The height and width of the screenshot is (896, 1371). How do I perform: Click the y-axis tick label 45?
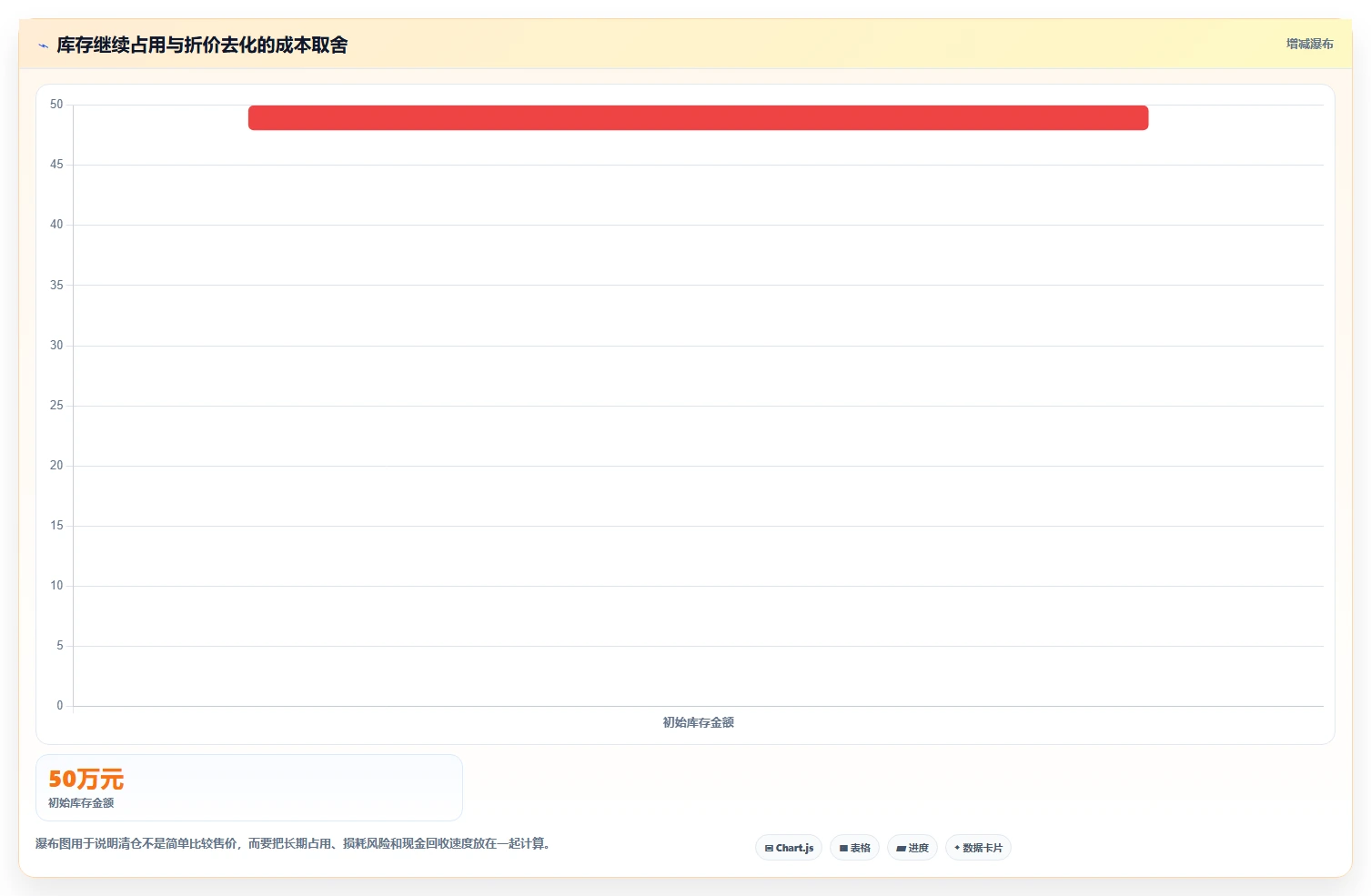point(56,164)
